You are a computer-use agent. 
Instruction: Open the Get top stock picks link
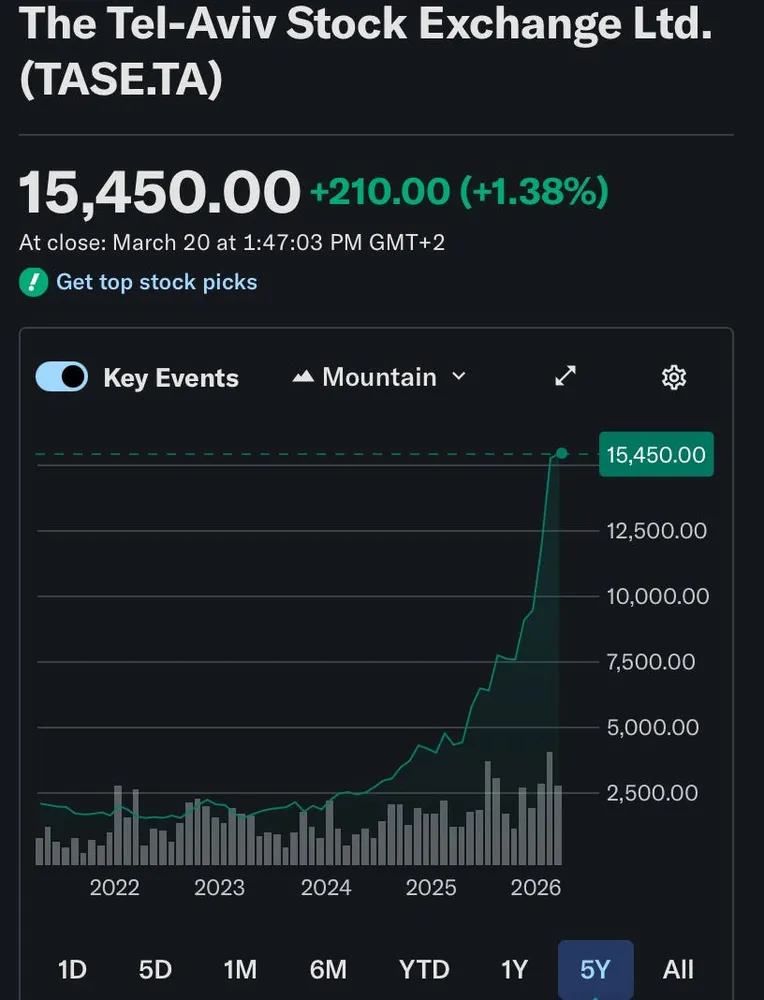[x=156, y=282]
